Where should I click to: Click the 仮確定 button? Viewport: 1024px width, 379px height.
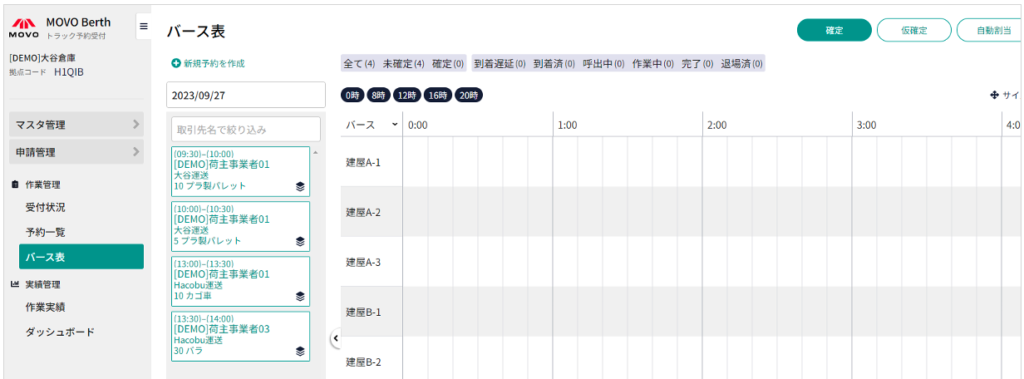click(914, 30)
